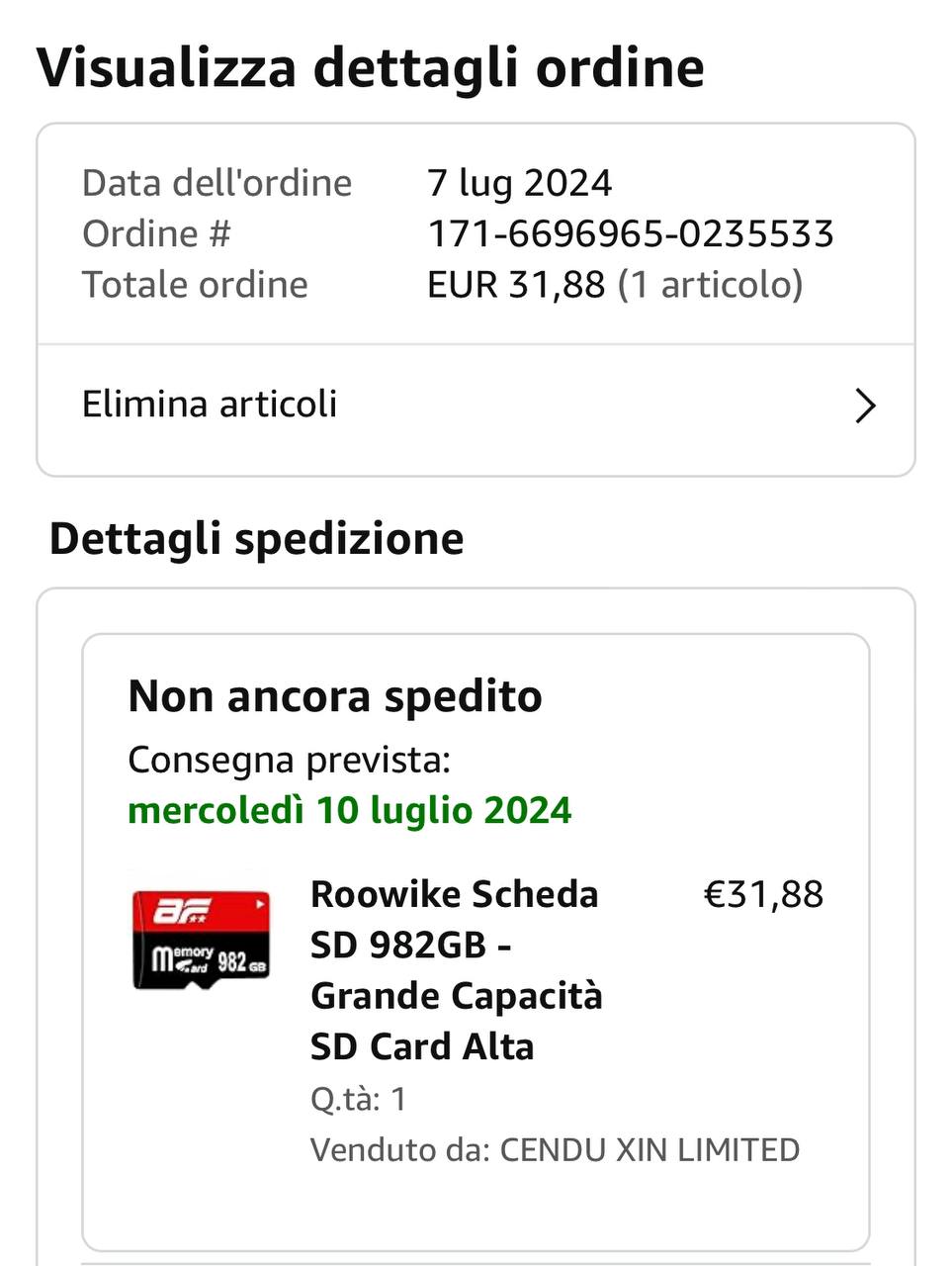The width and height of the screenshot is (952, 1266).
Task: Open the Elimina articoli option
Action: click(476, 406)
